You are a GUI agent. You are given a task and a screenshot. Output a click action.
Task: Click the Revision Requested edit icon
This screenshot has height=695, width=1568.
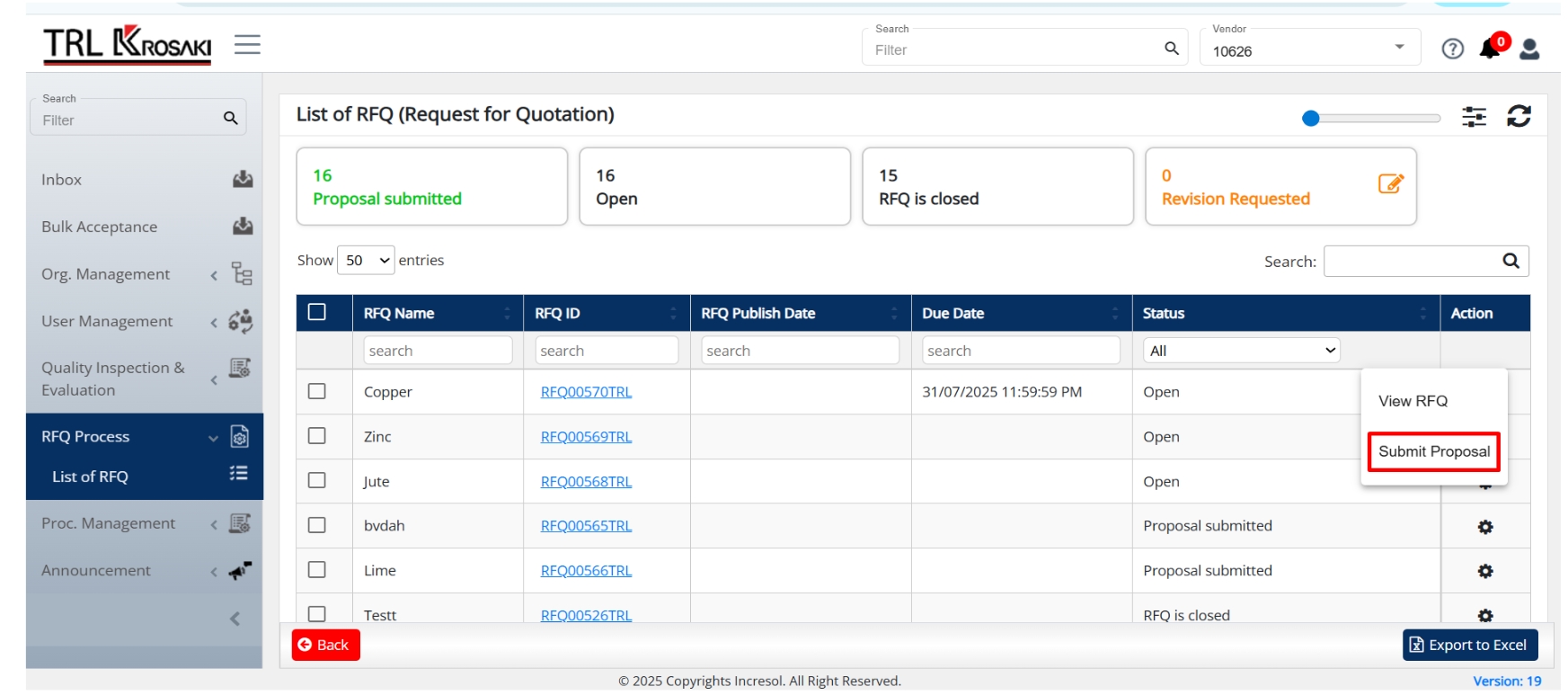pos(1390,184)
